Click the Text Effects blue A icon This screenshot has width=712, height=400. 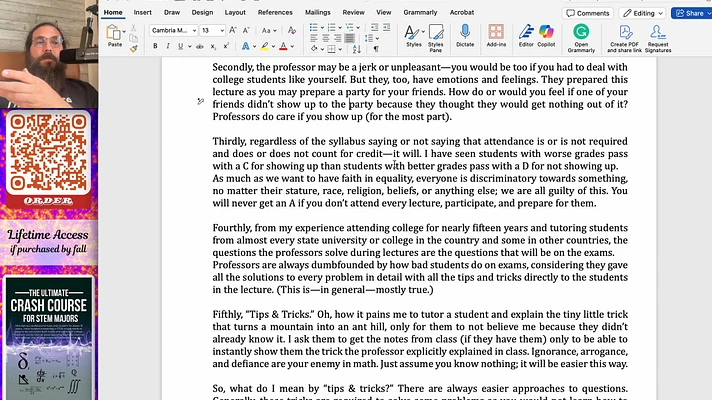(x=245, y=46)
